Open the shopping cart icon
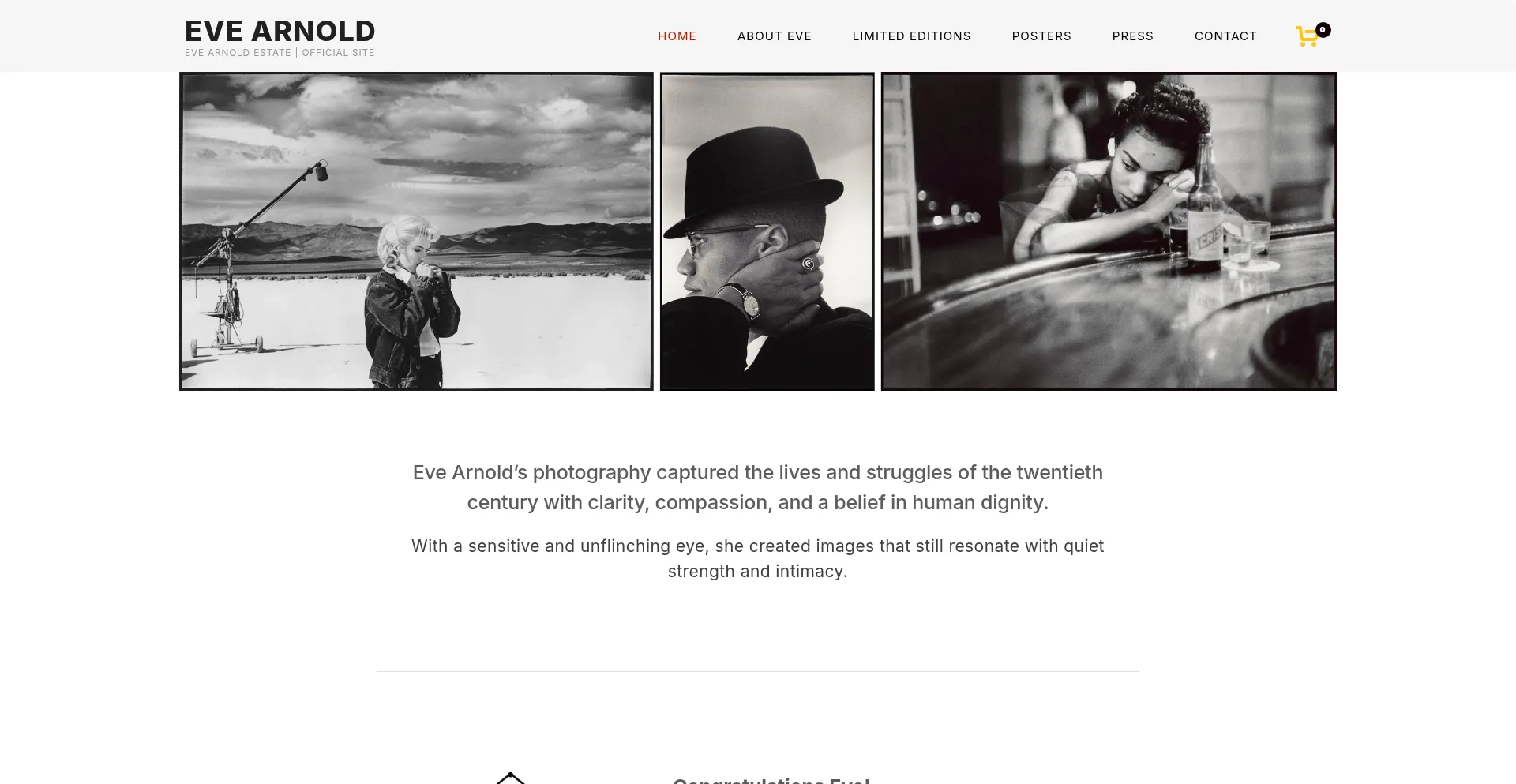Image resolution: width=1516 pixels, height=784 pixels. pyautogui.click(x=1308, y=36)
